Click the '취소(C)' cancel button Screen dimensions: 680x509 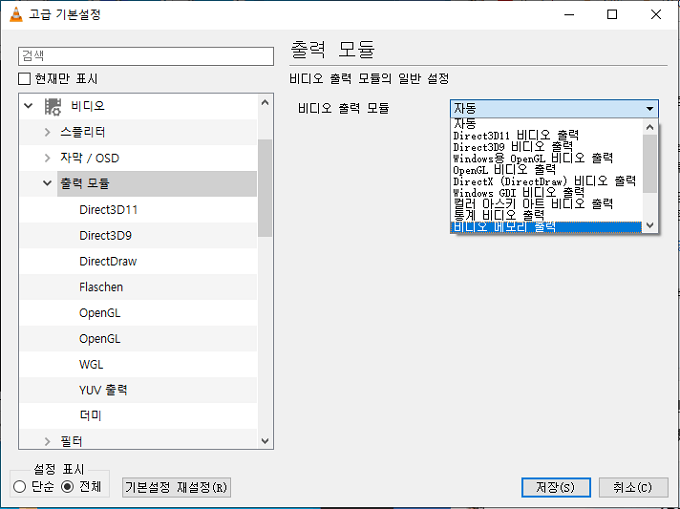point(633,487)
